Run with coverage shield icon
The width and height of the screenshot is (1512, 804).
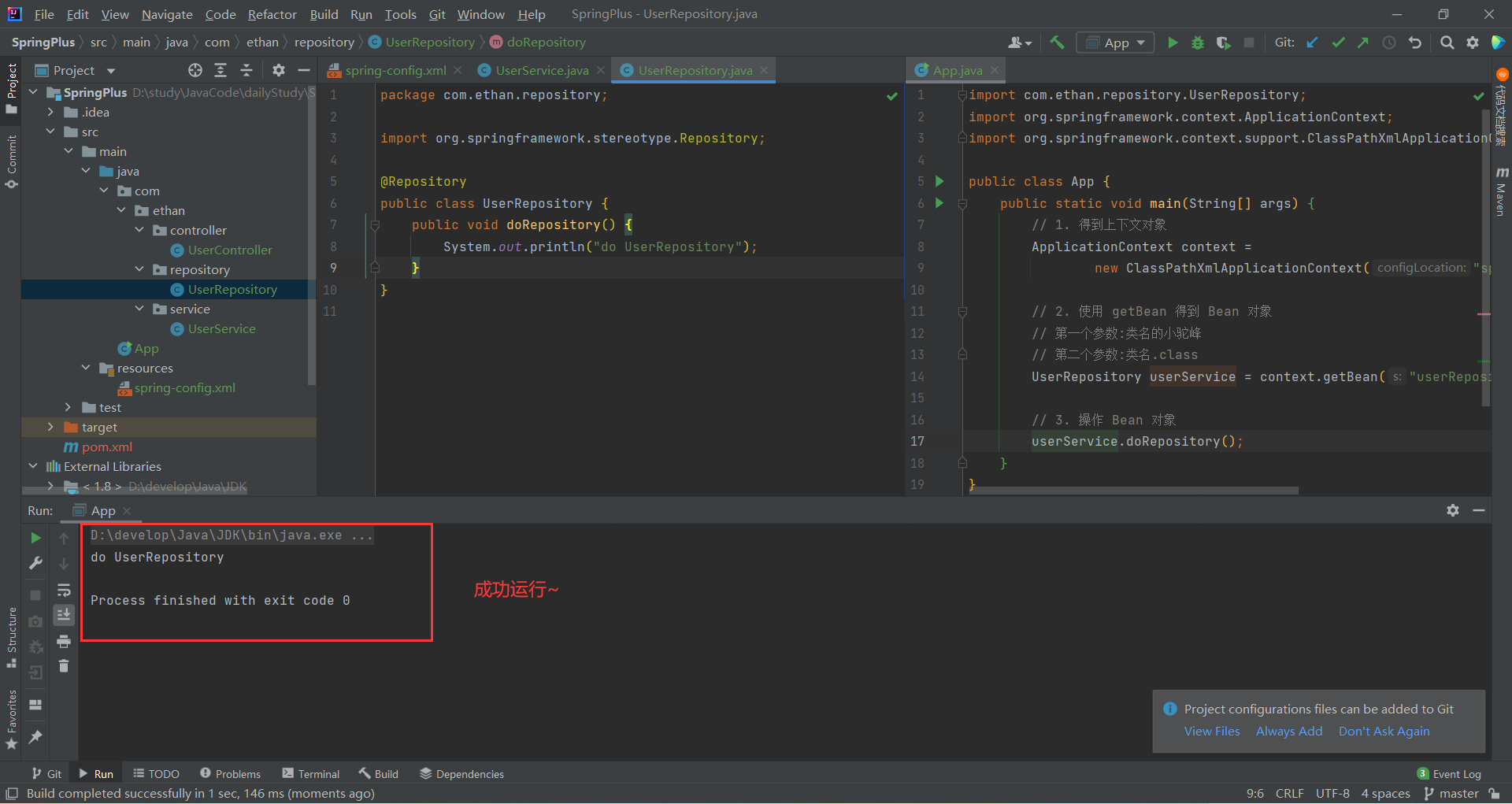click(1223, 43)
